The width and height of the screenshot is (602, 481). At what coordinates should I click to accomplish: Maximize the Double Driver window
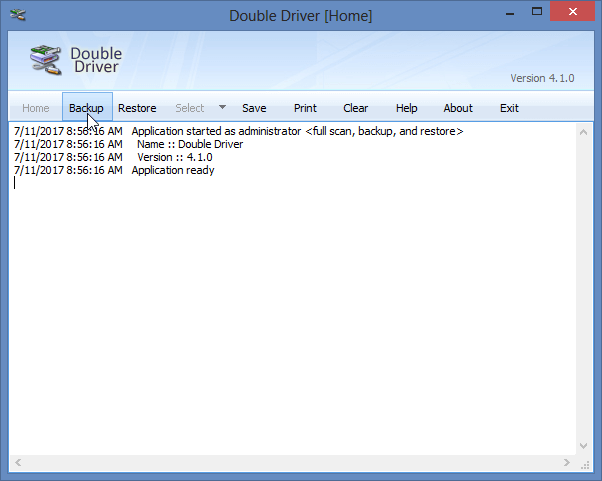coord(537,12)
